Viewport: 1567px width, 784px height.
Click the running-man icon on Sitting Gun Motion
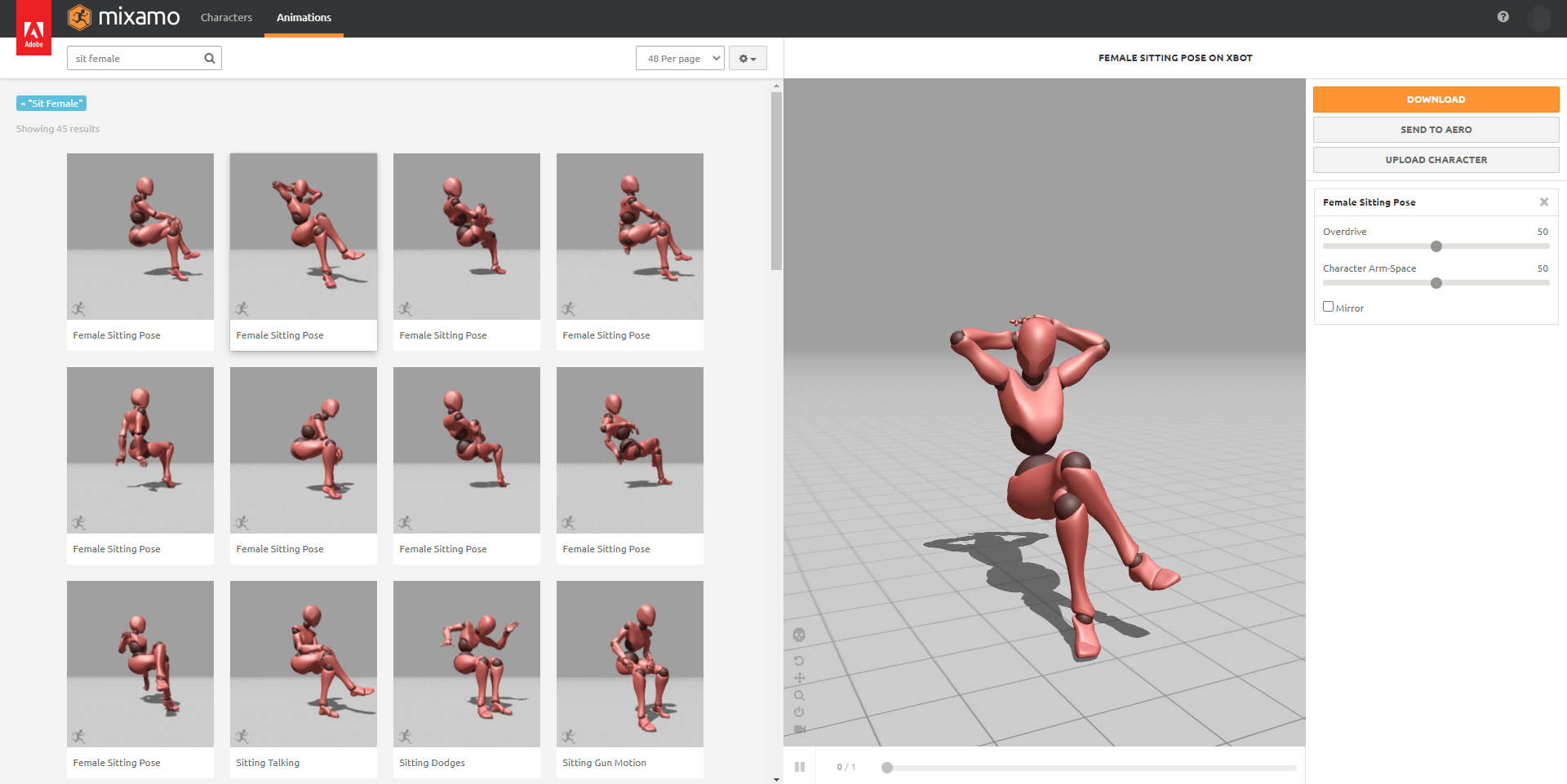(x=568, y=737)
